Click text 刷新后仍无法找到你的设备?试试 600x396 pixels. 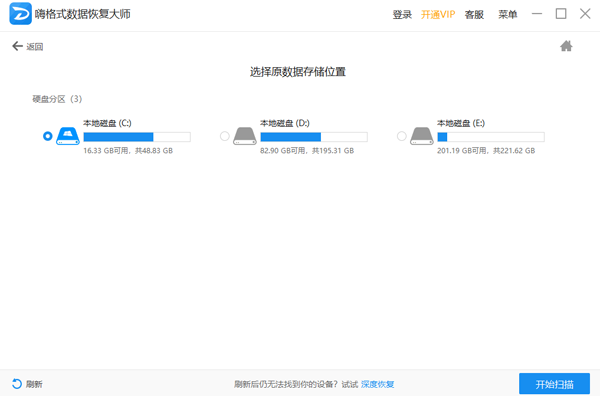coord(296,384)
